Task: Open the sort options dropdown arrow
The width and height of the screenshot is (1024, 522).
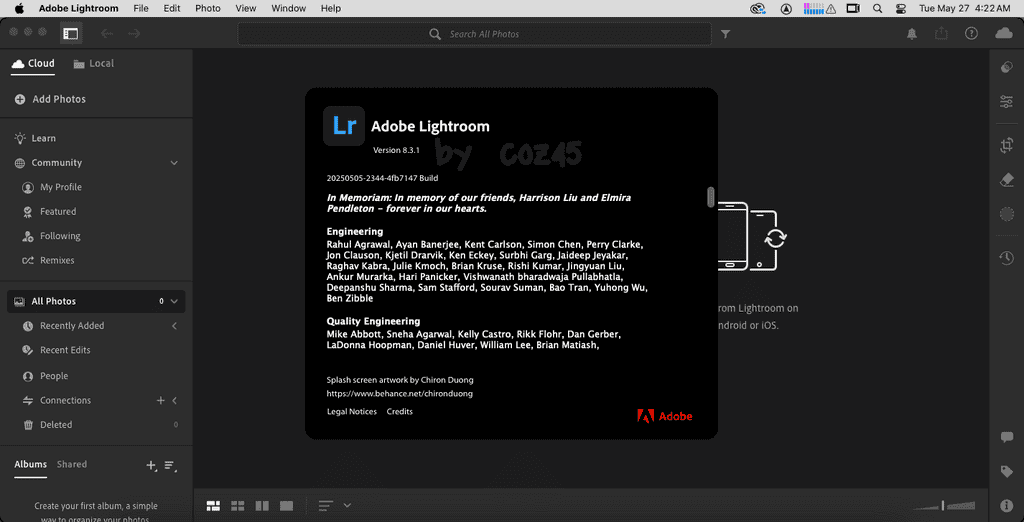Action: click(x=347, y=505)
